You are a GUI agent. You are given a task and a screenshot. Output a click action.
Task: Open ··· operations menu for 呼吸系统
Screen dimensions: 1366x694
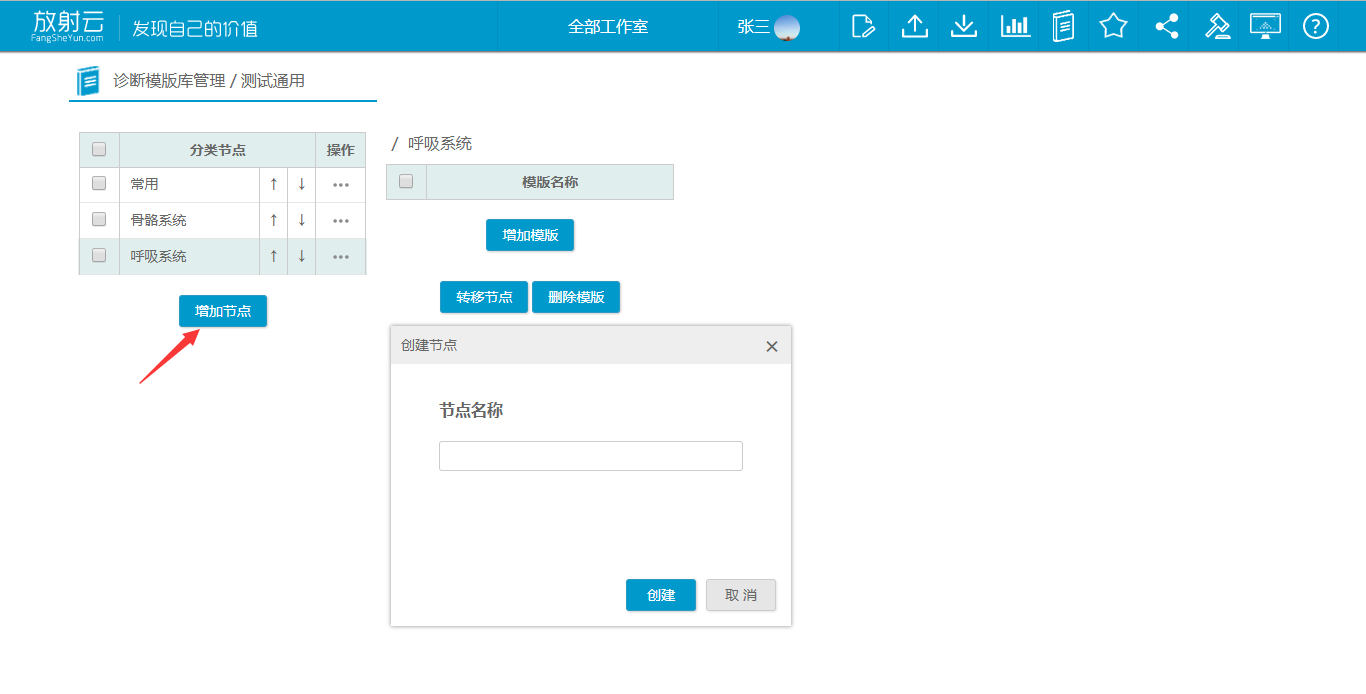click(x=341, y=257)
